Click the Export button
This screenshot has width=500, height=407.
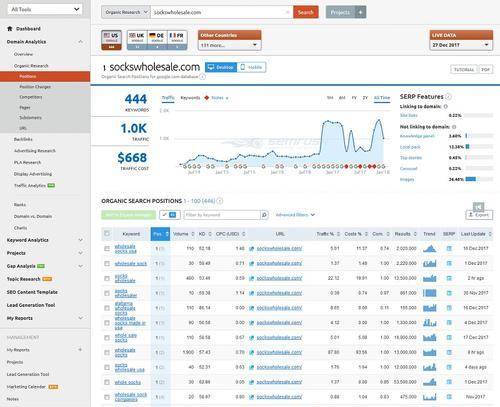coord(479,215)
